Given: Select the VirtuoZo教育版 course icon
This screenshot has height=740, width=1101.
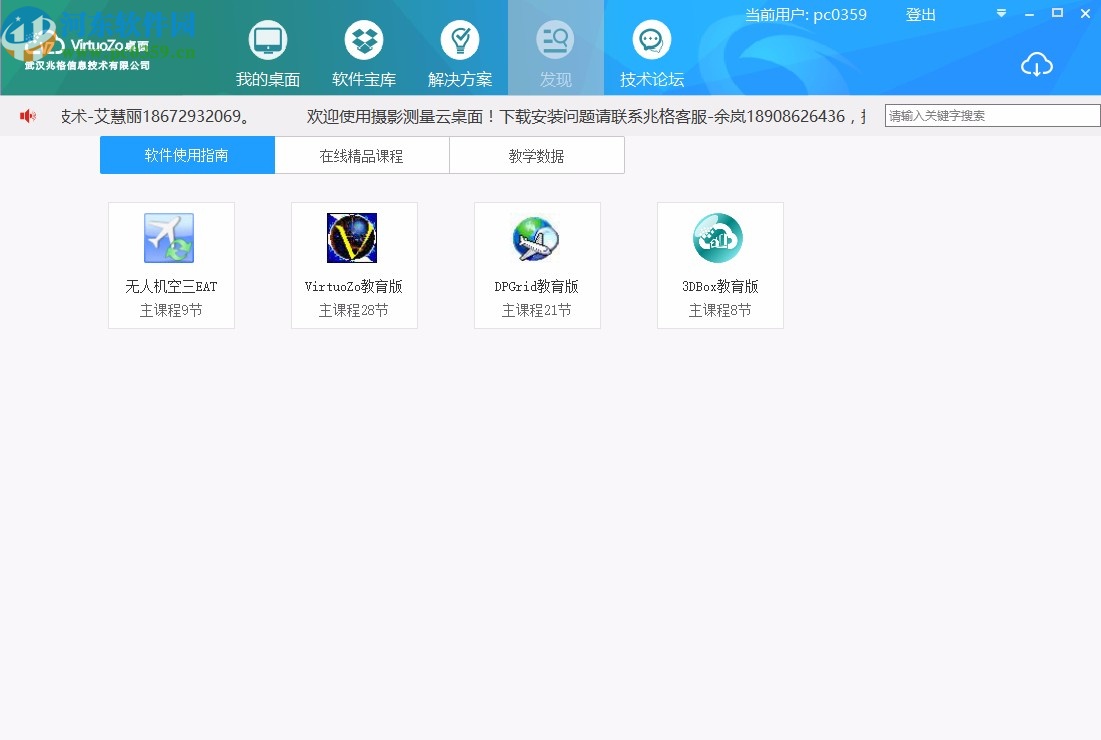Looking at the screenshot, I should point(354,237).
